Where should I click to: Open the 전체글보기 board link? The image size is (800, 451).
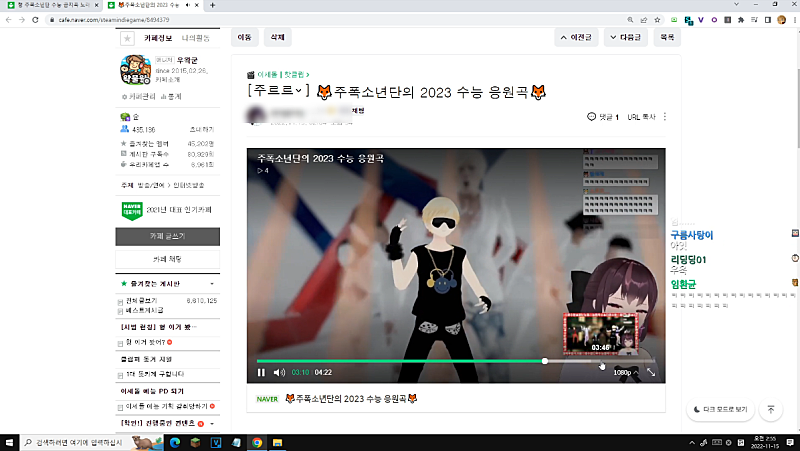click(141, 301)
